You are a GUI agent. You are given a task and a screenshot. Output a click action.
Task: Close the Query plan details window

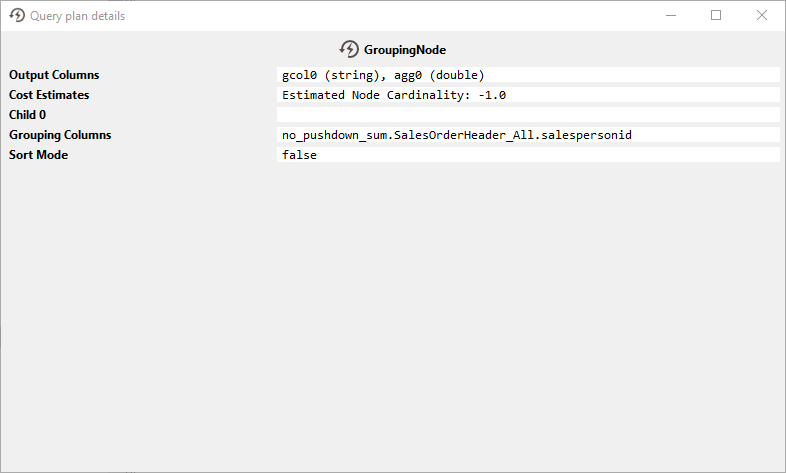coord(762,16)
